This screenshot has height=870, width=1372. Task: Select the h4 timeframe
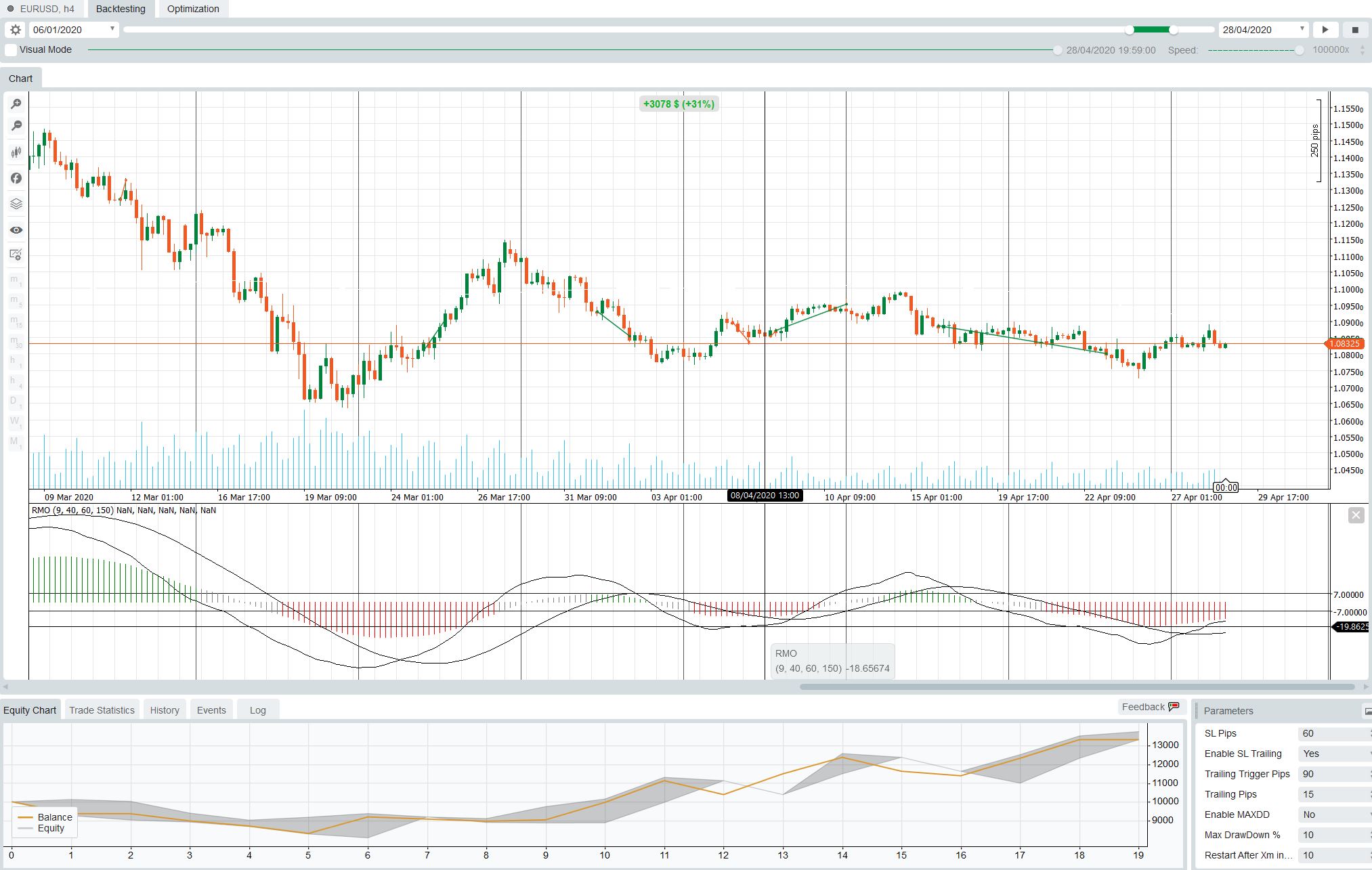(15, 382)
